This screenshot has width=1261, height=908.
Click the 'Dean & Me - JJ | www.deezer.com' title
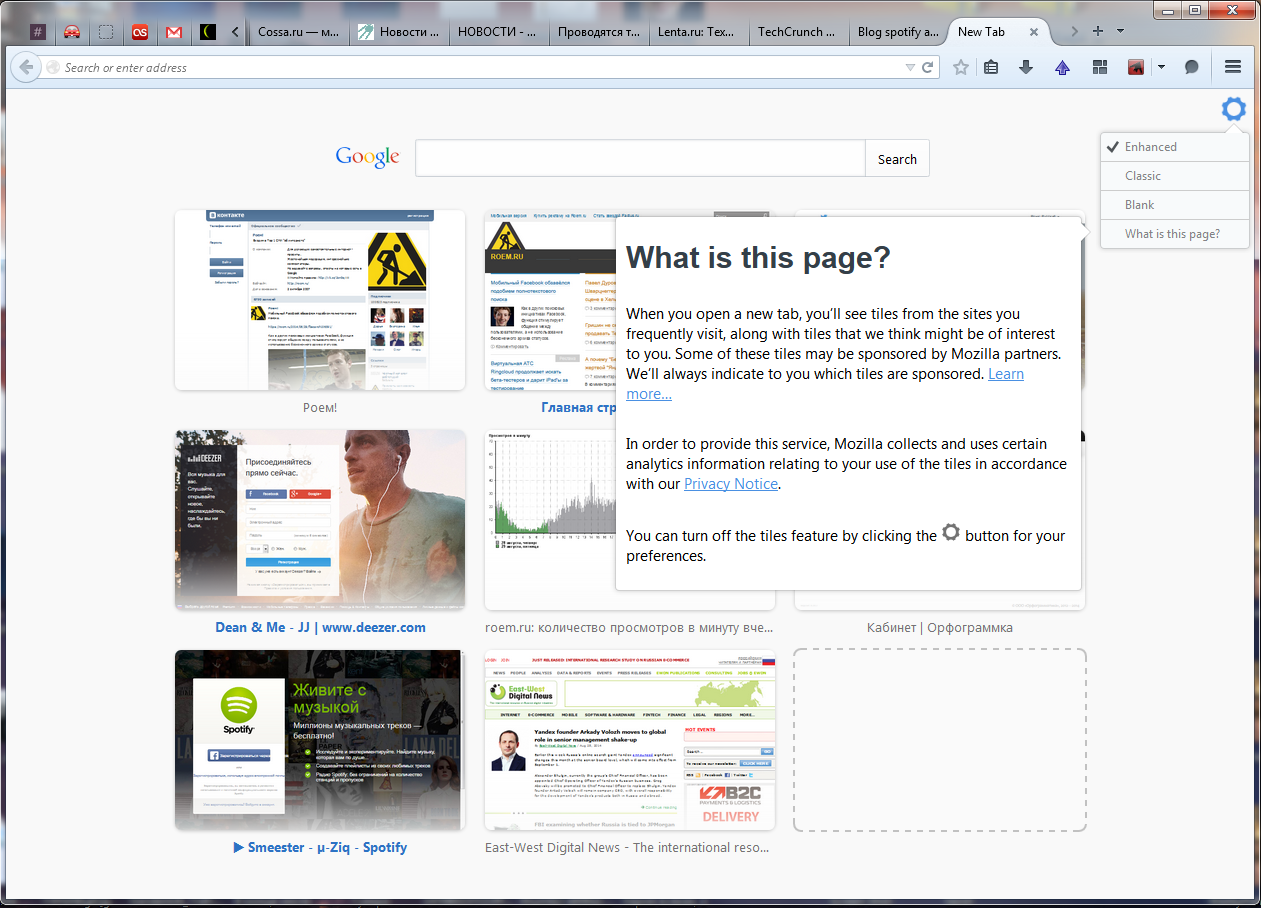tap(320, 628)
